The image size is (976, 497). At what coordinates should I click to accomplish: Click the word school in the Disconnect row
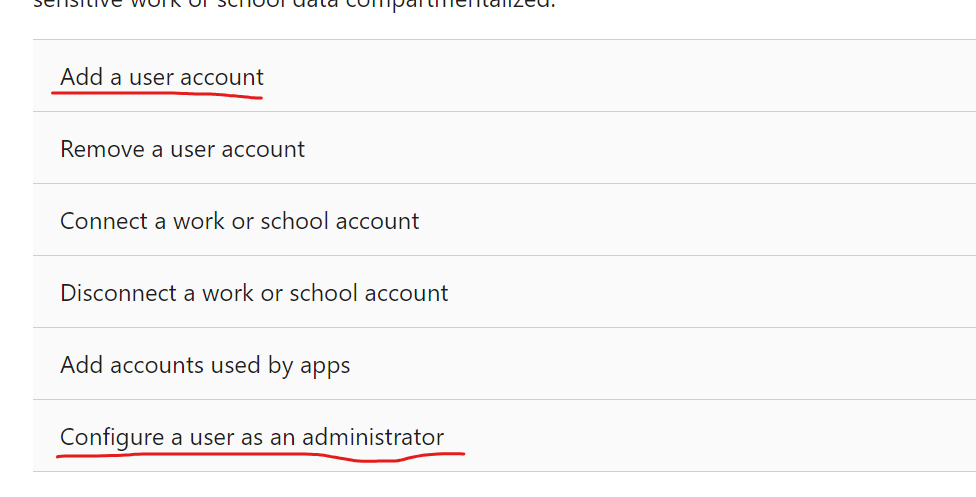pyautogui.click(x=324, y=293)
